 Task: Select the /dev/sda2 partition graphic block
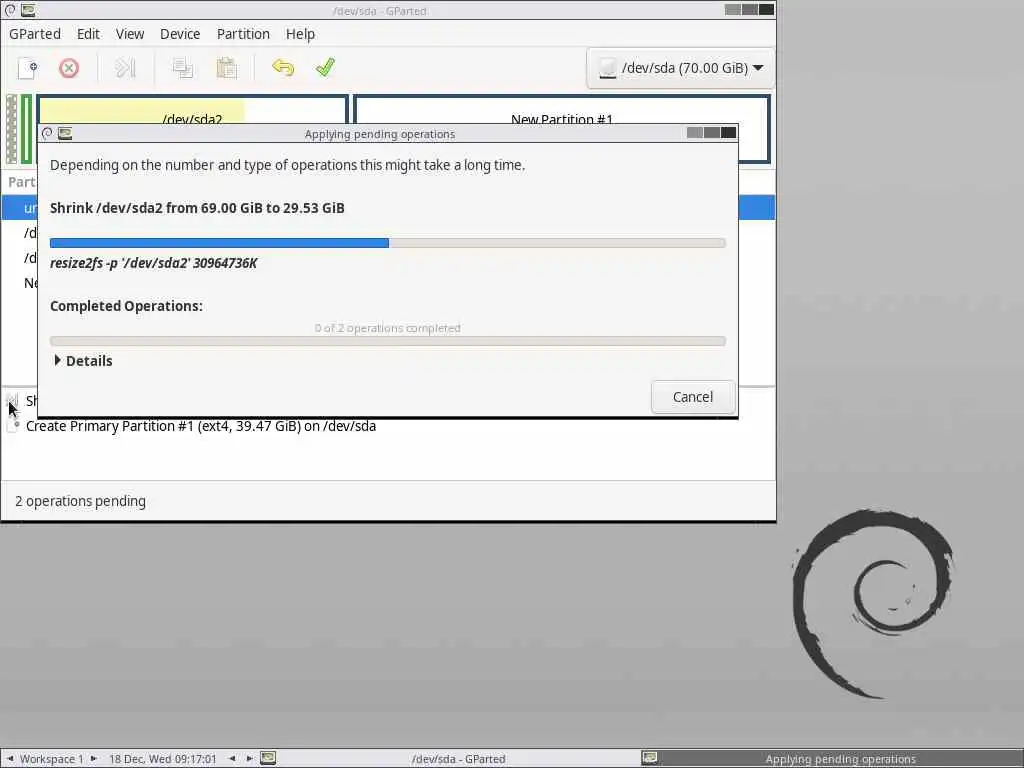coord(192,110)
